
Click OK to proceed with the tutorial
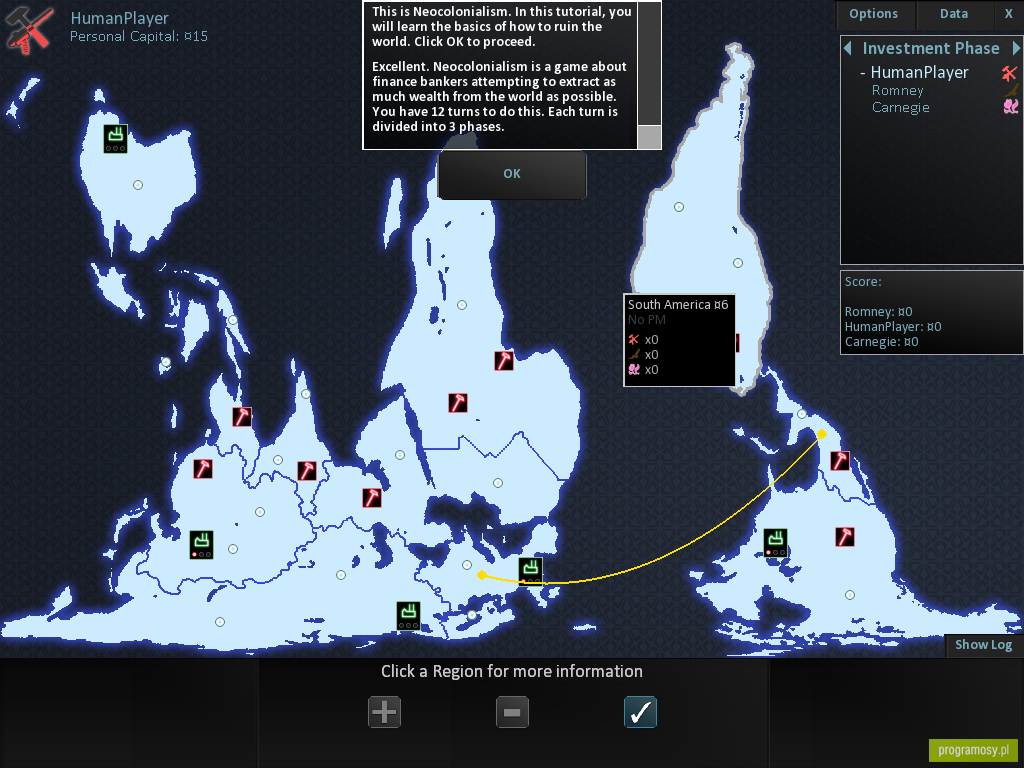click(x=512, y=174)
